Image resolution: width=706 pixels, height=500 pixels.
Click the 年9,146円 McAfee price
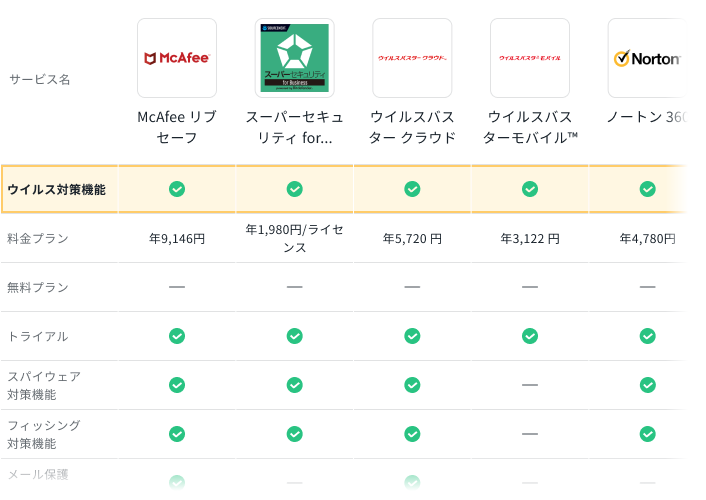coord(177,239)
